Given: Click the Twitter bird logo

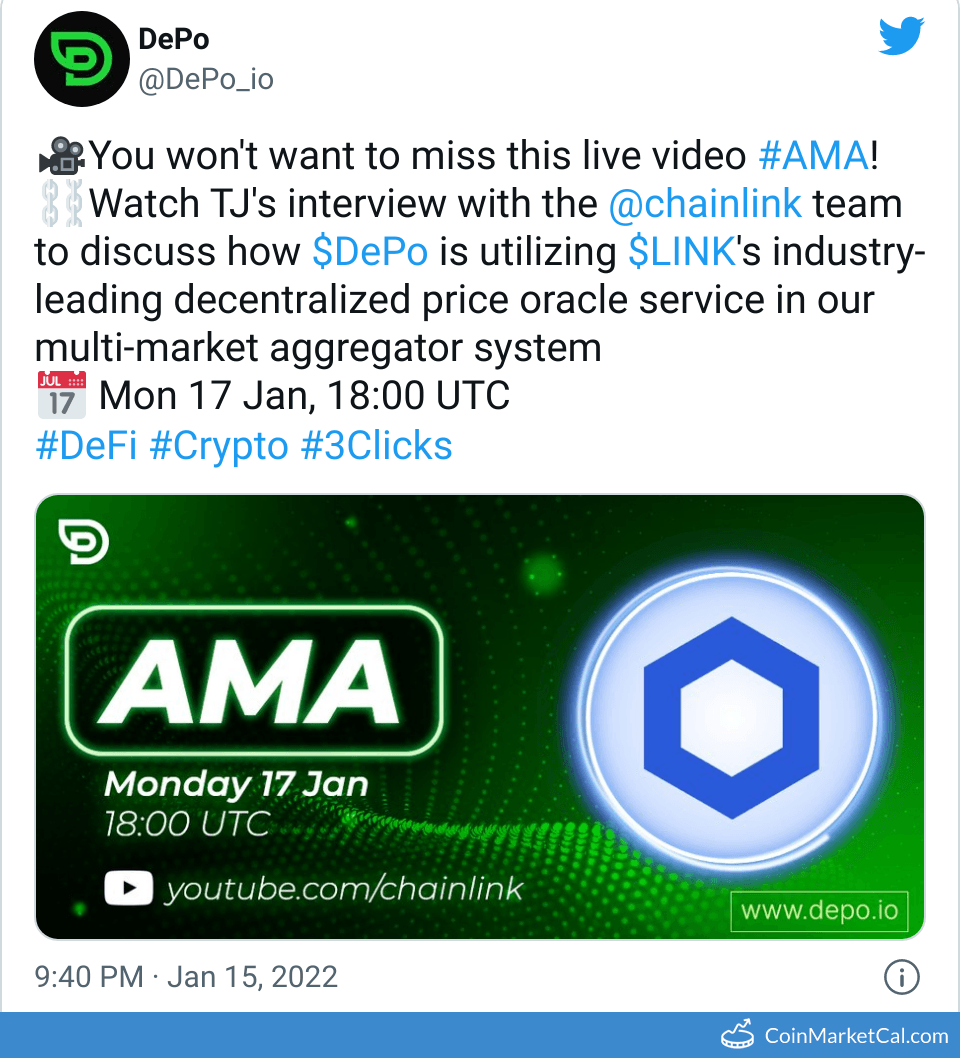Looking at the screenshot, I should pos(904,38).
